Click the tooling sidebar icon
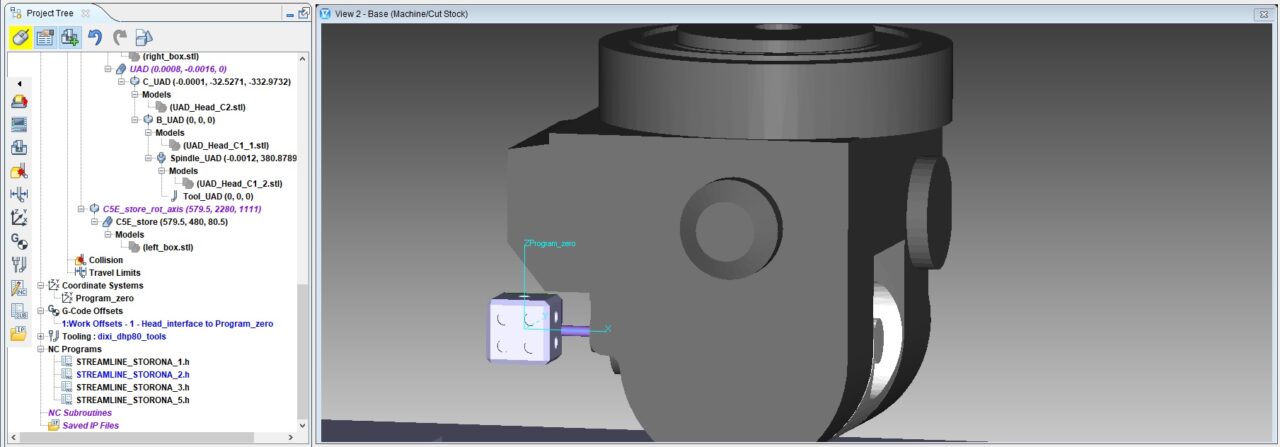 tap(19, 264)
